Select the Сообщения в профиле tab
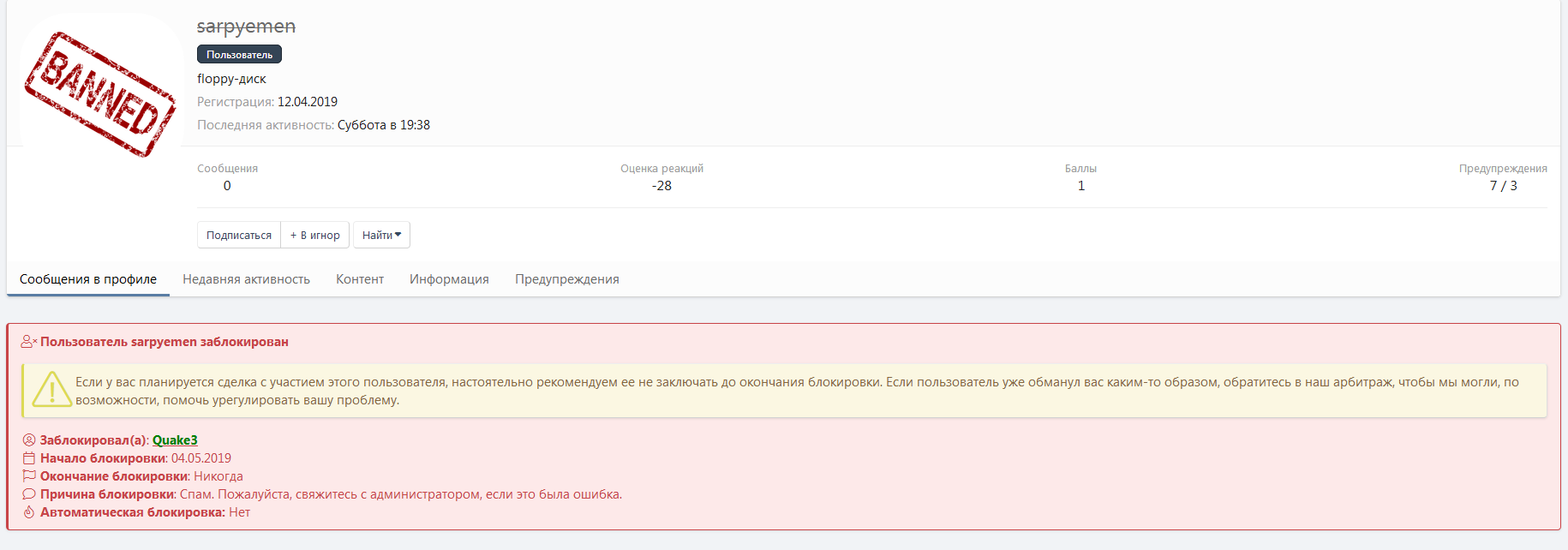1568x550 pixels. (88, 279)
